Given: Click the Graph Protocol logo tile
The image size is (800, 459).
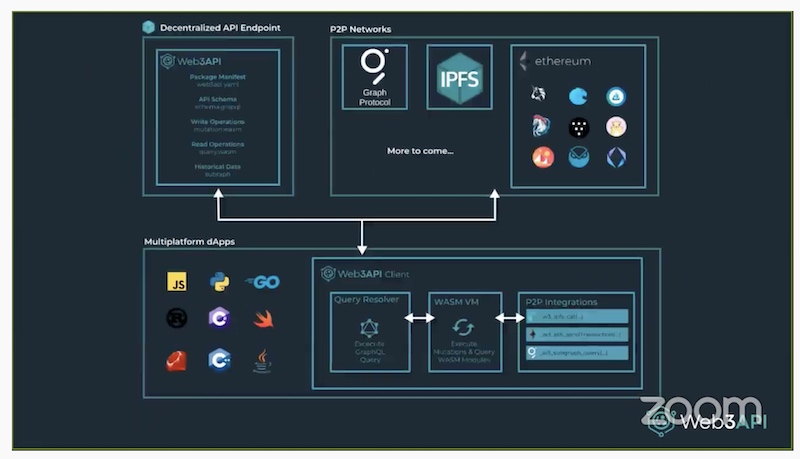Looking at the screenshot, I should [x=375, y=77].
